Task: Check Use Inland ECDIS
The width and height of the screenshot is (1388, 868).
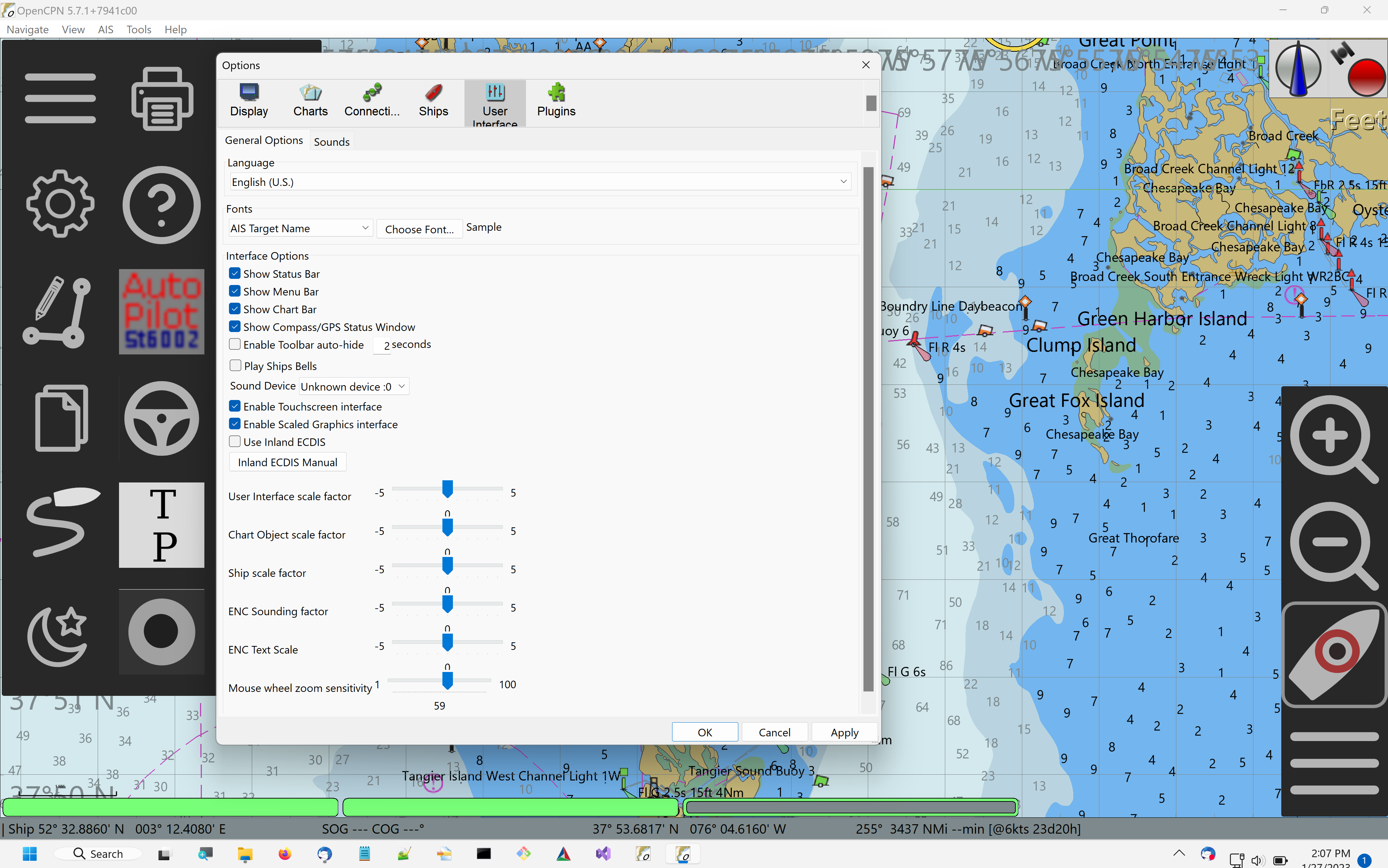Action: (235, 442)
